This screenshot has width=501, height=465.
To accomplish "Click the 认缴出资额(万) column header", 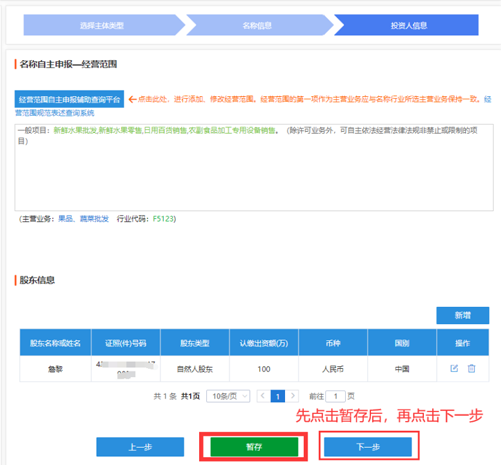I will 264,343.
